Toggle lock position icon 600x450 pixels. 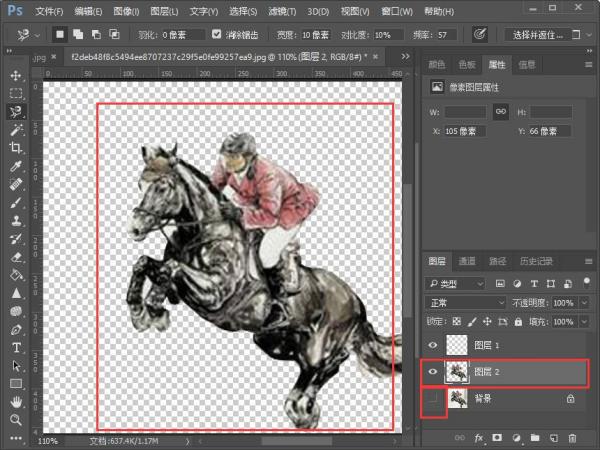(487, 321)
